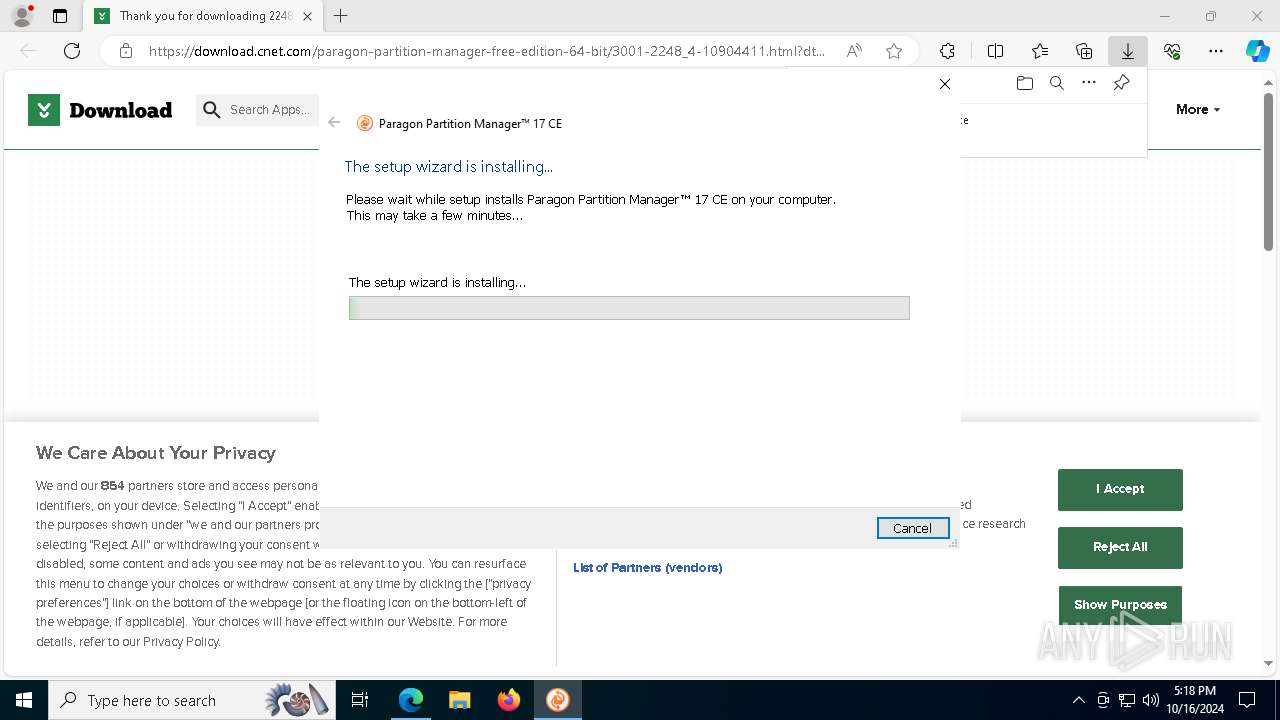Click the Show Purposes button
Image resolution: width=1280 pixels, height=720 pixels.
click(1120, 604)
